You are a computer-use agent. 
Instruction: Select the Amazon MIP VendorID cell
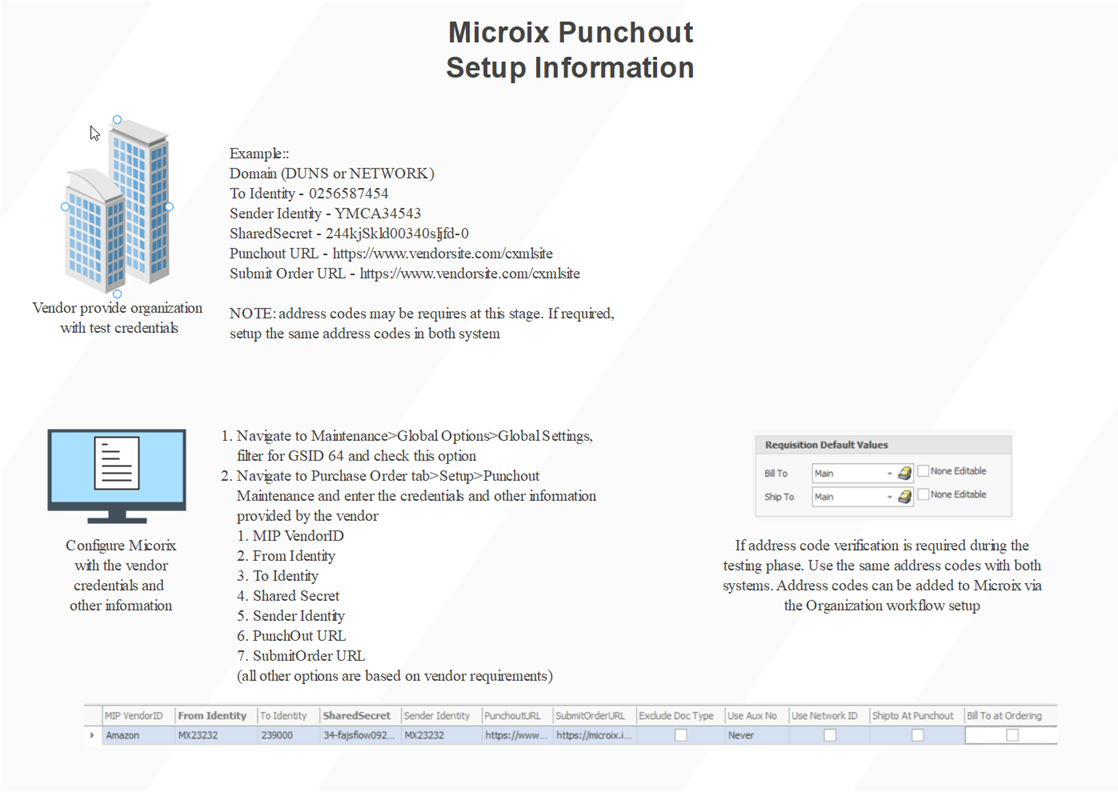137,736
